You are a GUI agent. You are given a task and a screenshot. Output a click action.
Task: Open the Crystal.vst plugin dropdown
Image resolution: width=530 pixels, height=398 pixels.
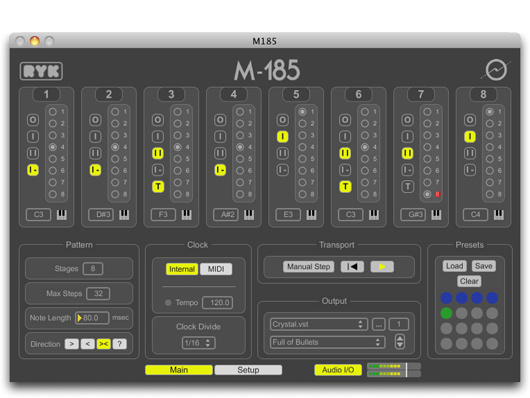319,324
